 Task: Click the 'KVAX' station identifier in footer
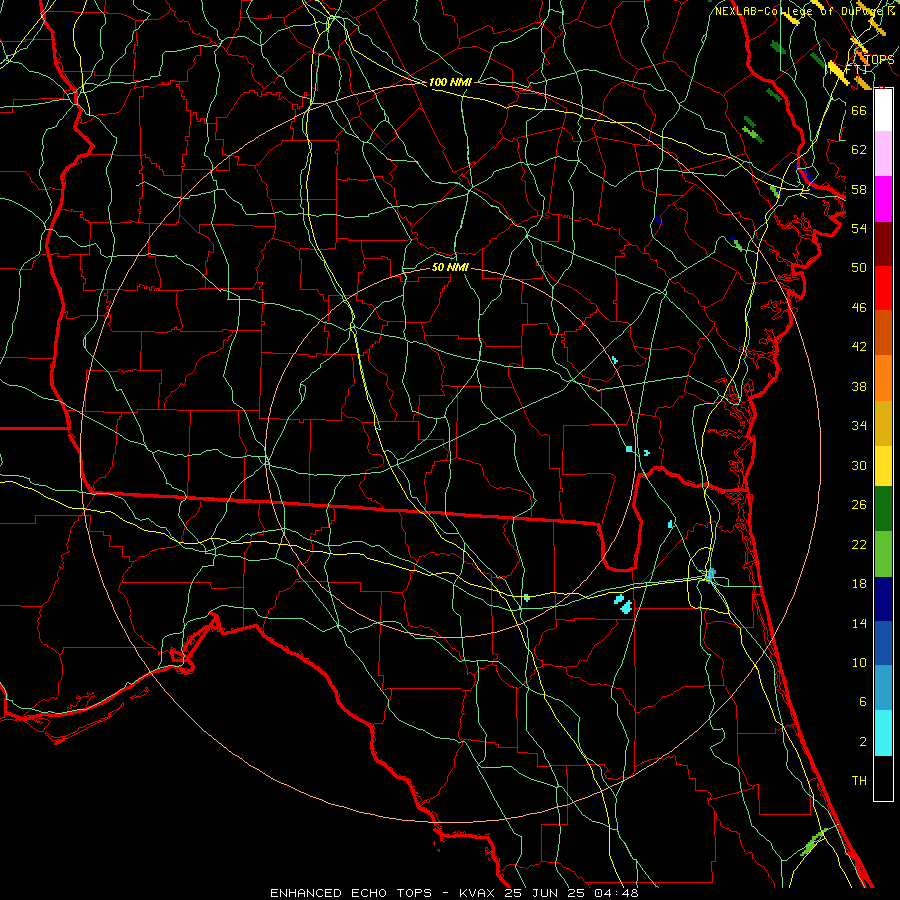click(x=479, y=893)
